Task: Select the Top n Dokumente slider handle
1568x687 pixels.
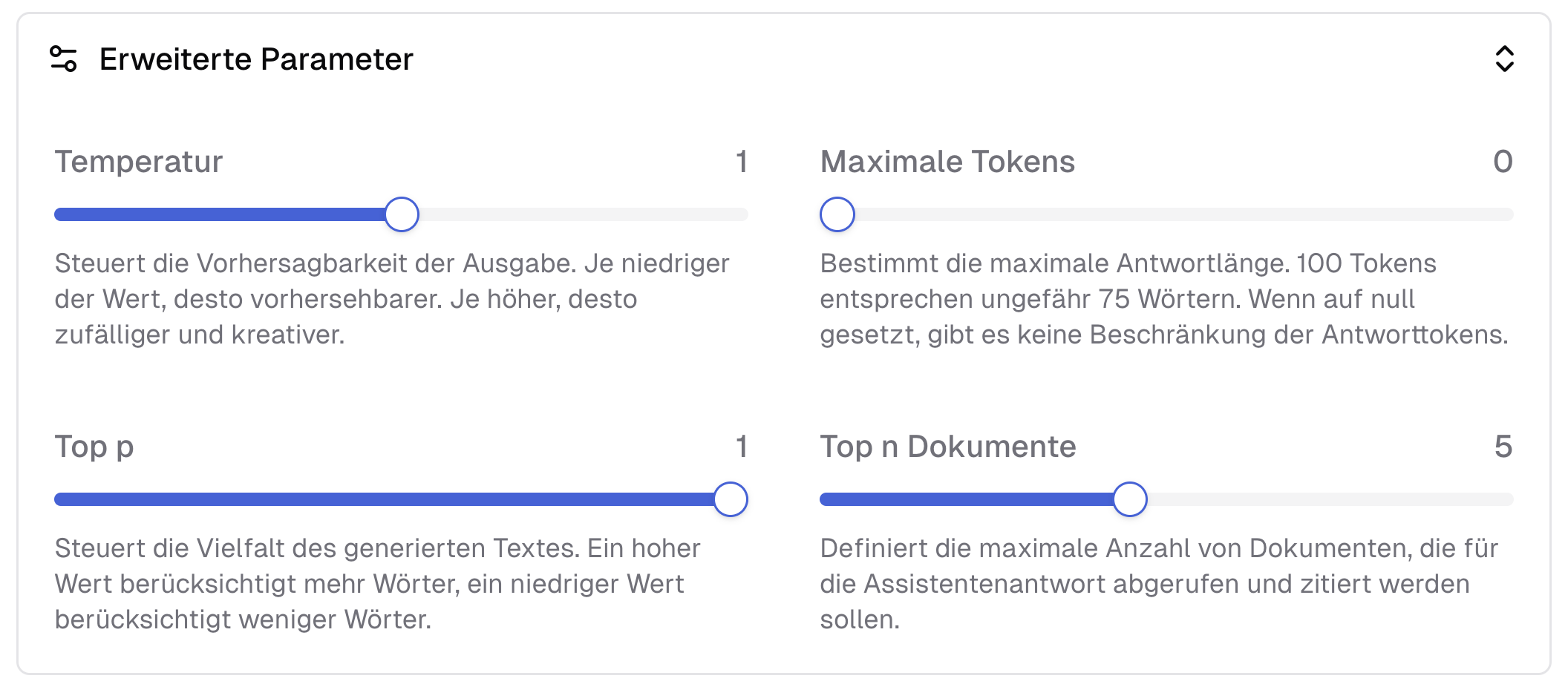Action: (x=1131, y=499)
